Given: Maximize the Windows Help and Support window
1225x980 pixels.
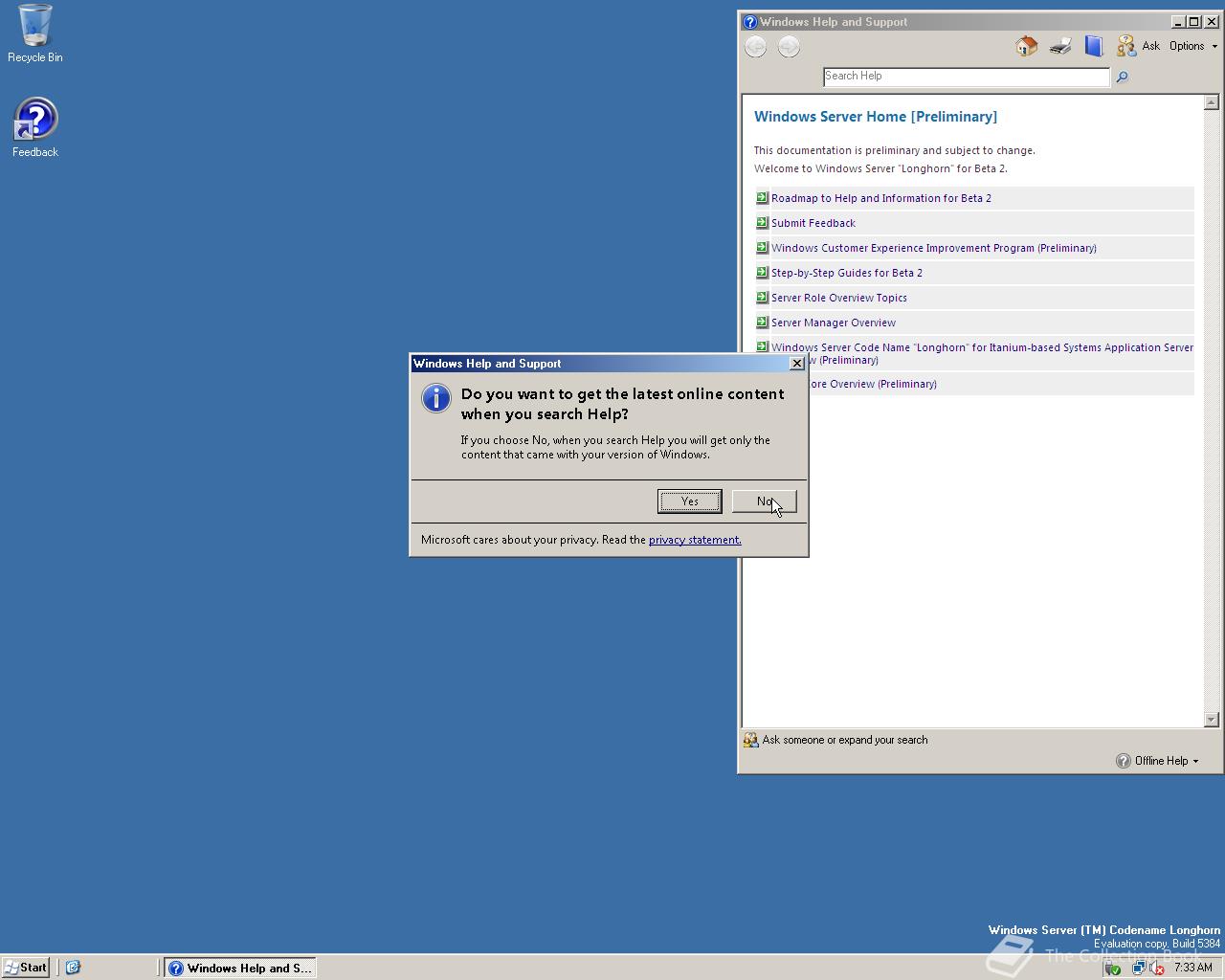Looking at the screenshot, I should (x=1193, y=21).
